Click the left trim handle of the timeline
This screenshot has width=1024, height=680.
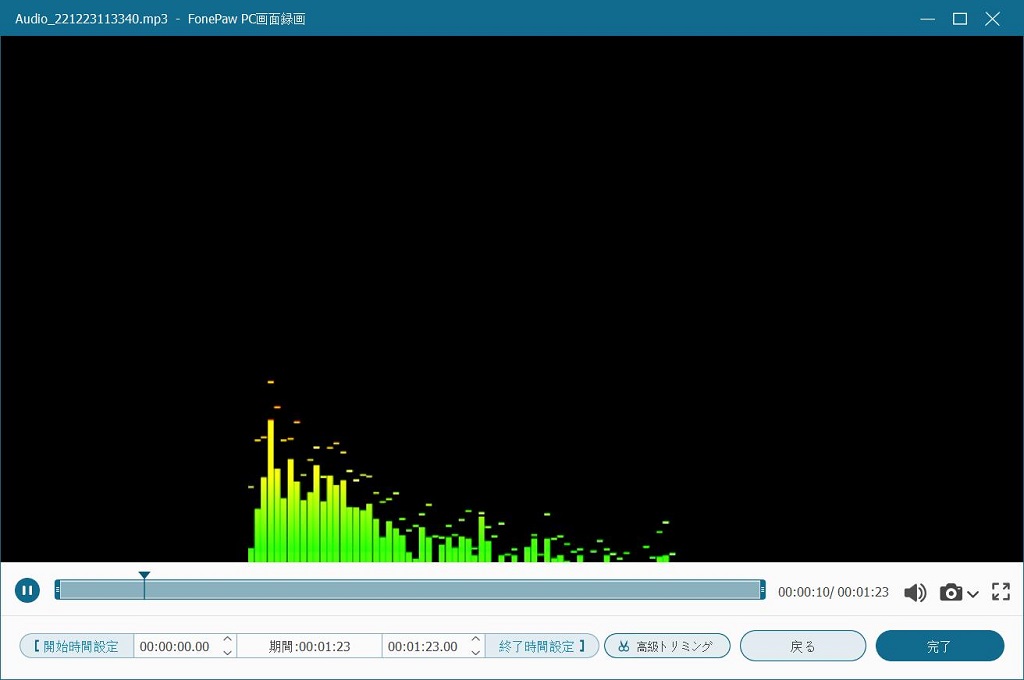tap(58, 590)
